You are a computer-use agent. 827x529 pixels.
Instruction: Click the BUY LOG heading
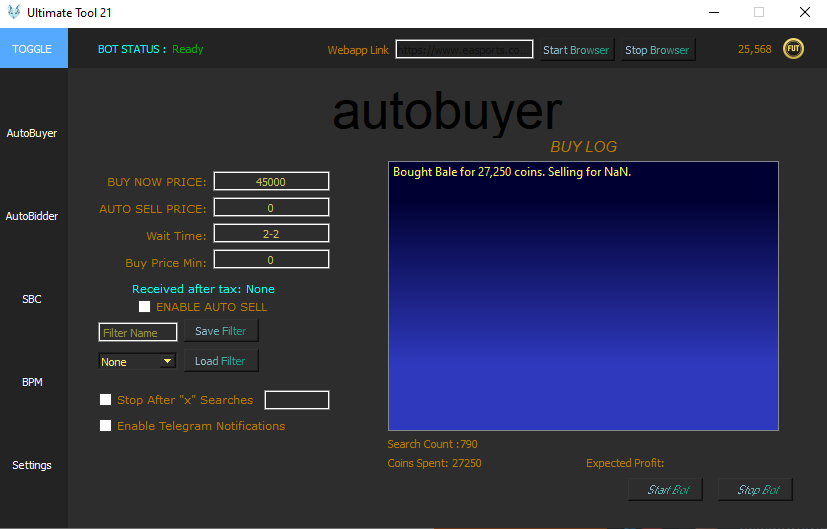coord(583,147)
